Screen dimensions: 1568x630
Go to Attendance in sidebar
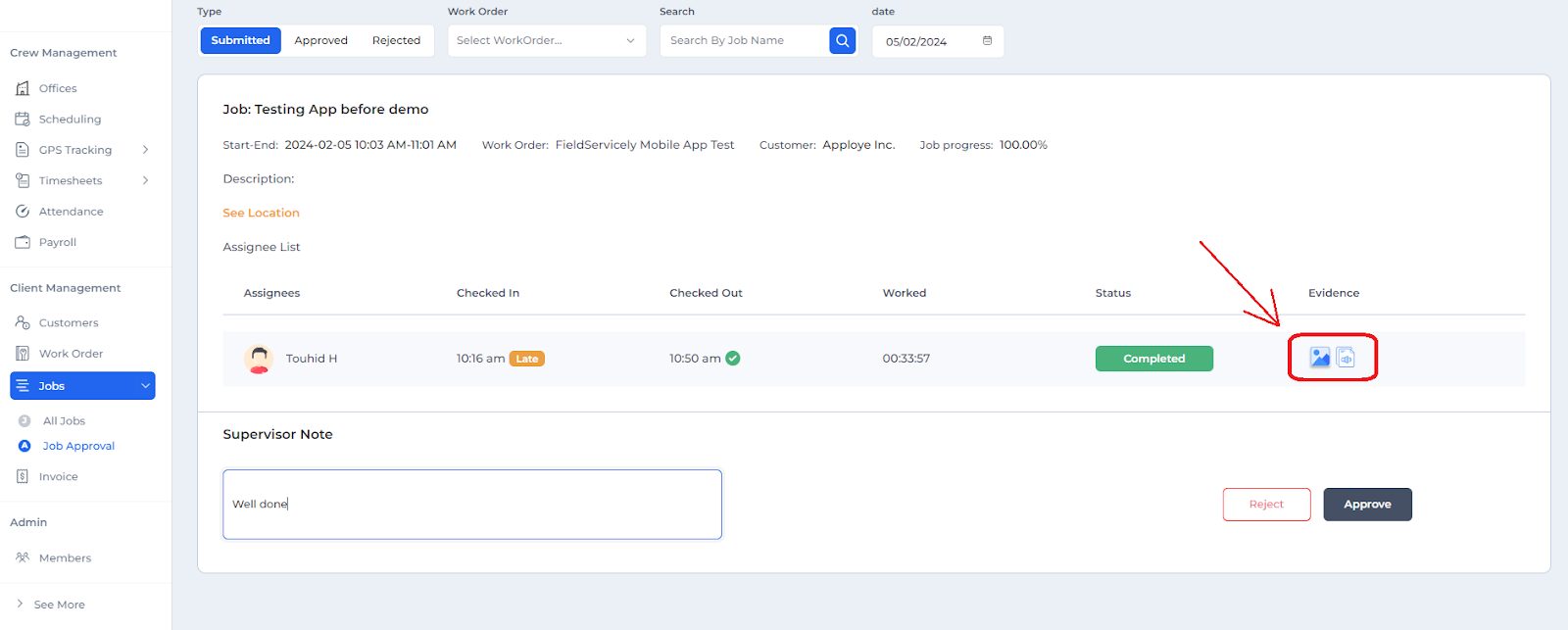(71, 212)
